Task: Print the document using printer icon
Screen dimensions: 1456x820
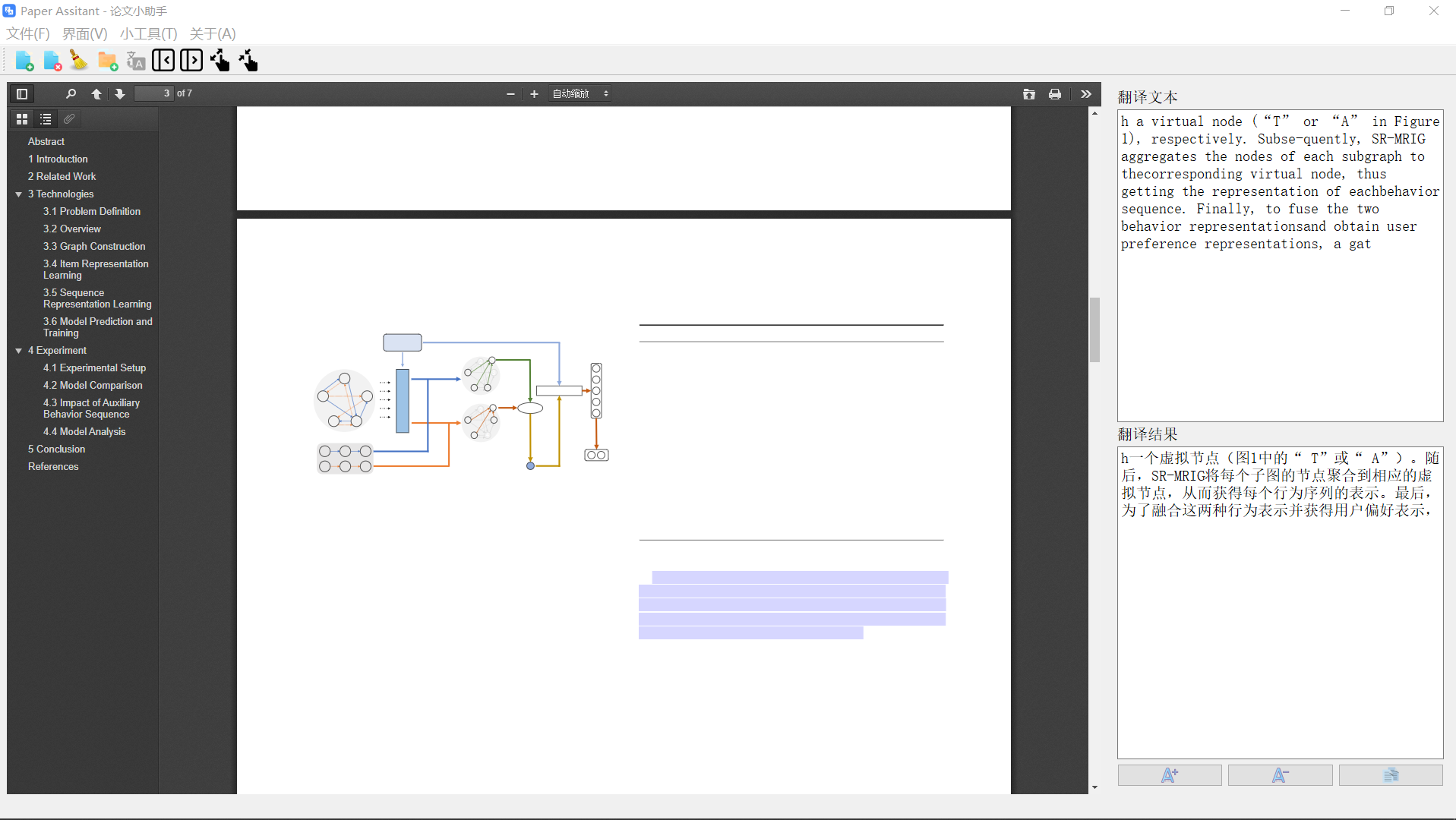Action: click(1055, 93)
